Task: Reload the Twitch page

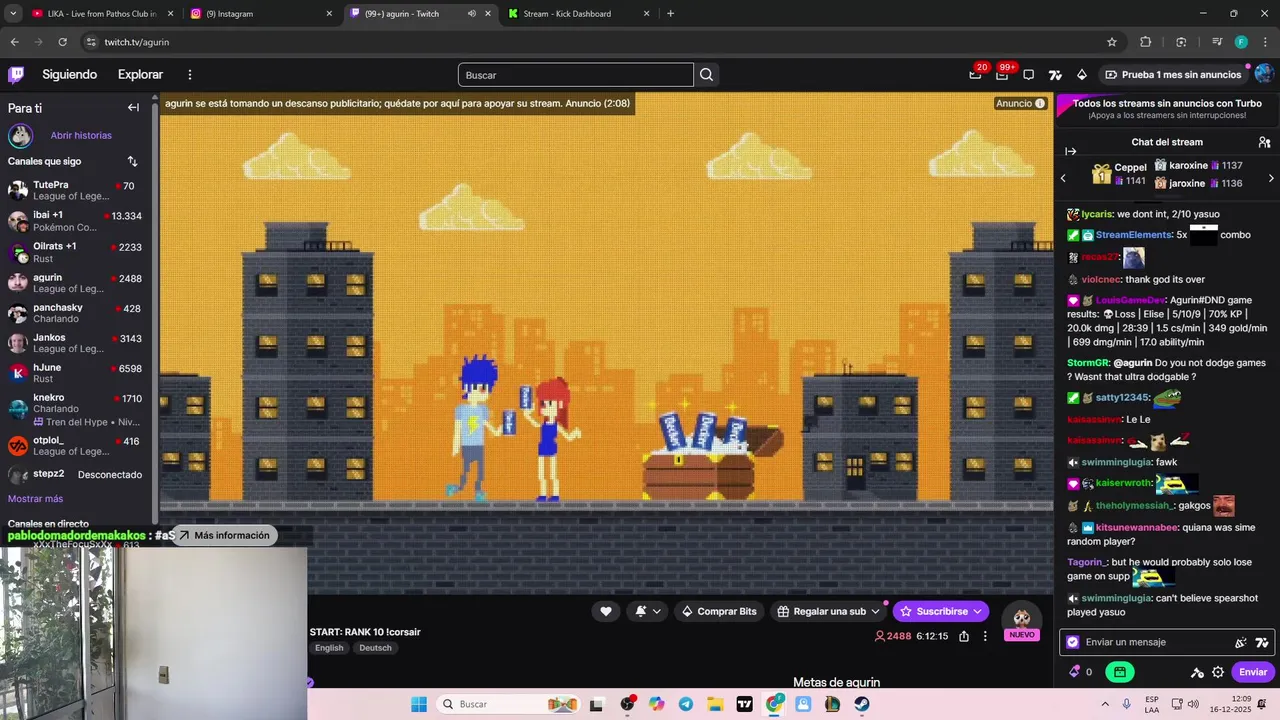Action: [x=62, y=42]
